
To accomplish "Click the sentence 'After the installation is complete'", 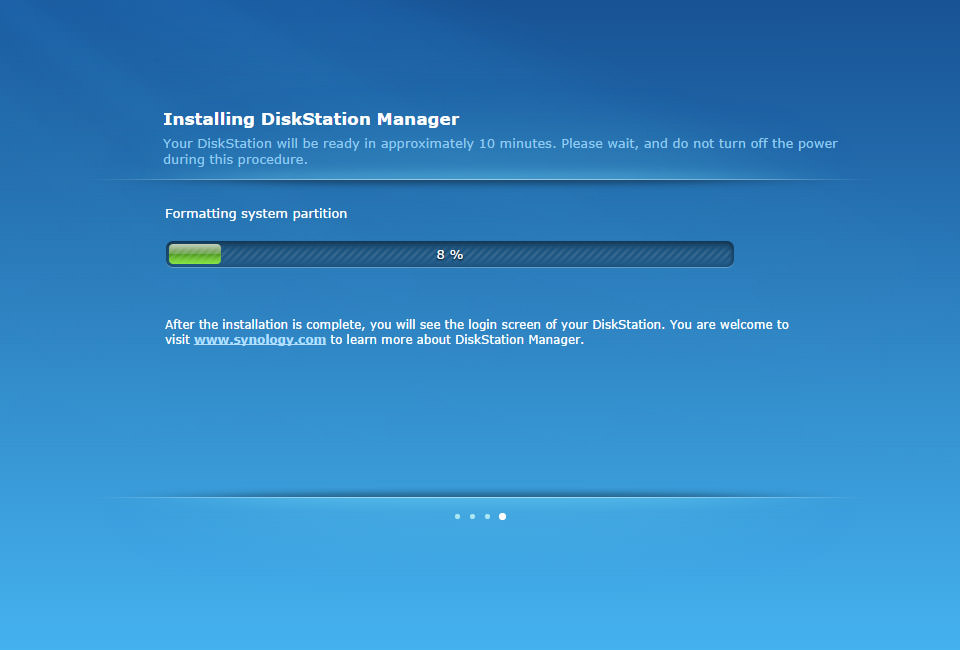I will coord(476,332).
